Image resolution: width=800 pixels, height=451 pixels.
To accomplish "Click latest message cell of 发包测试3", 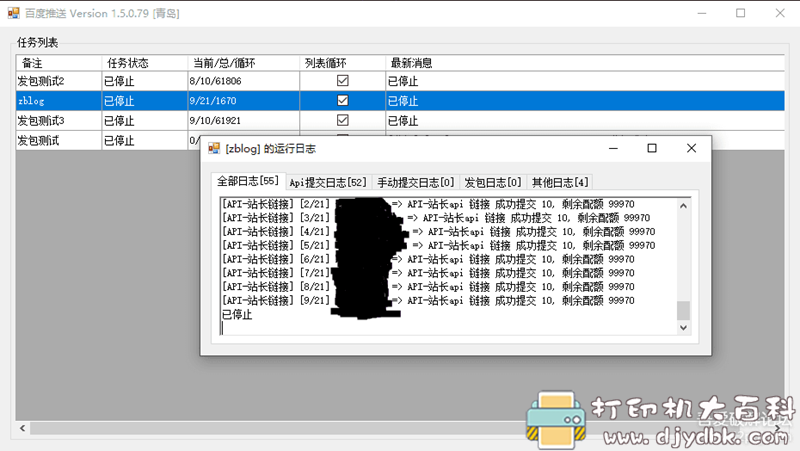I will point(585,121).
